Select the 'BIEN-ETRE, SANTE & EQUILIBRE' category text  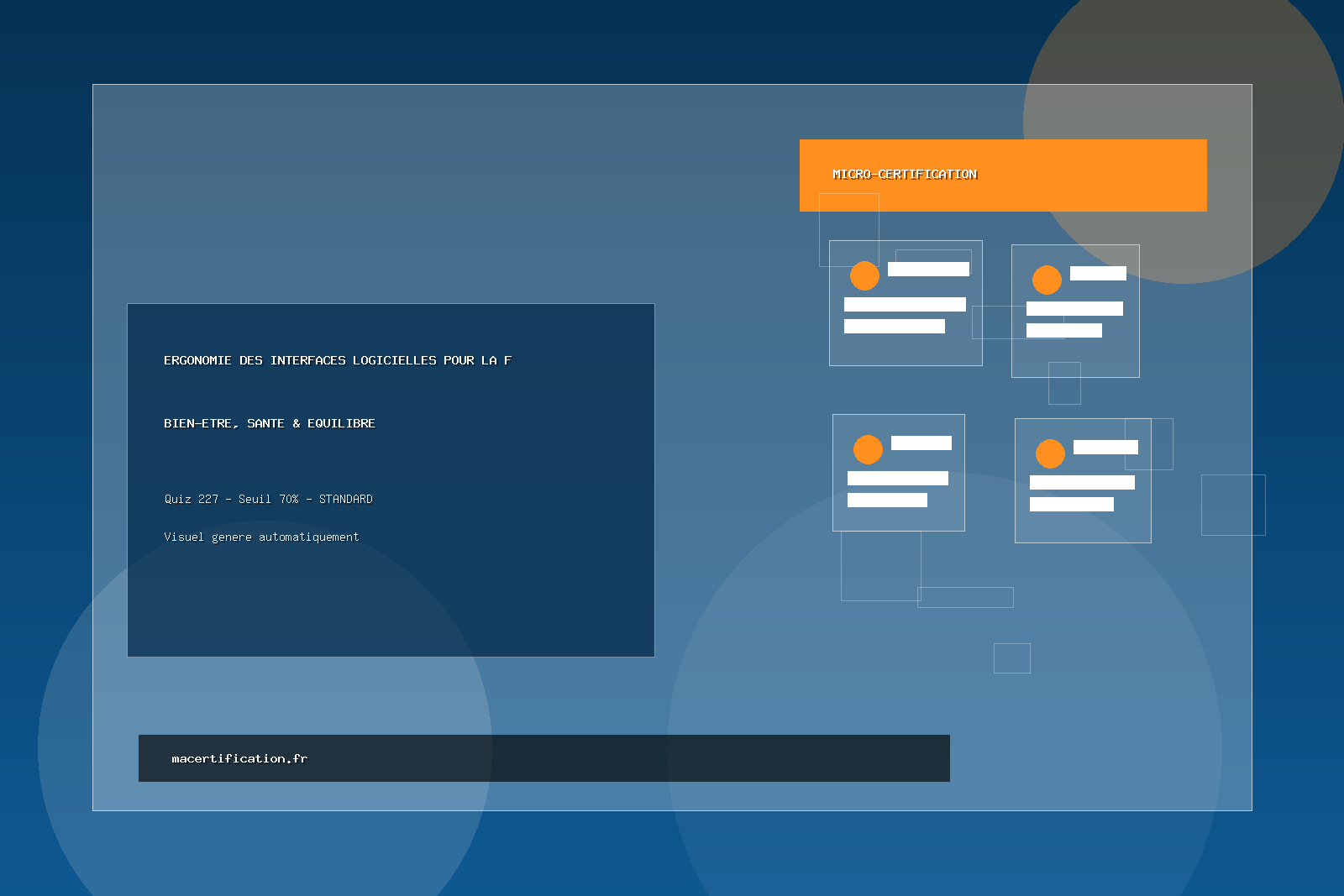coord(269,423)
